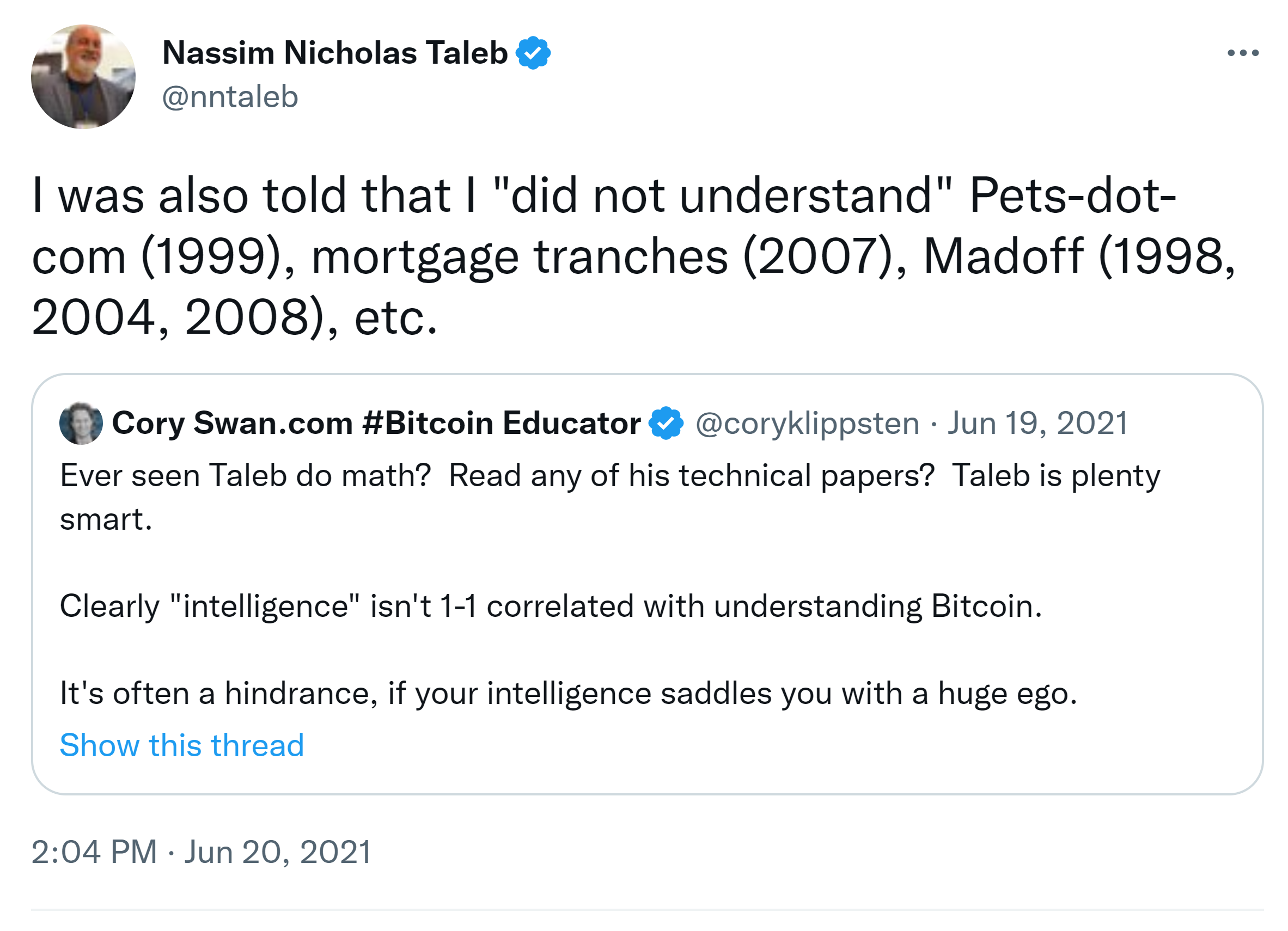Click the 'Clearly intelligence' sentence in quote
The width and height of the screenshot is (1288, 931).
click(x=550, y=606)
